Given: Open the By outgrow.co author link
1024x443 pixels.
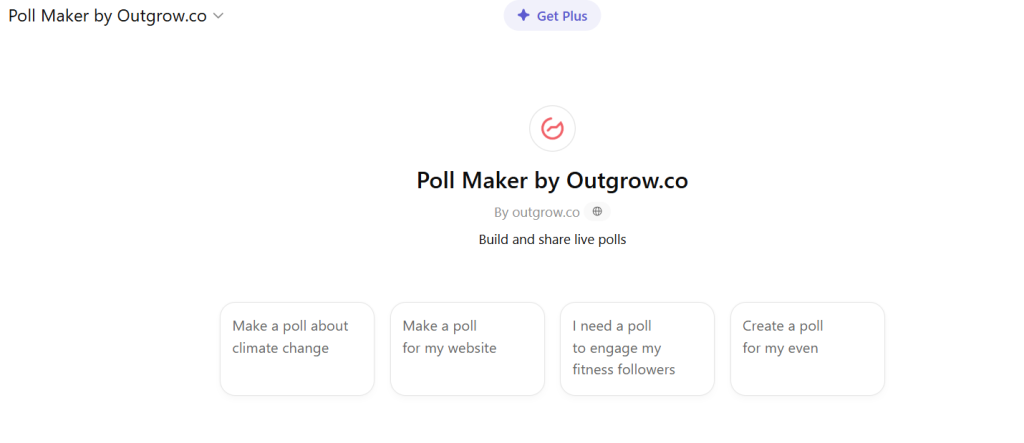Looking at the screenshot, I should click(x=538, y=212).
